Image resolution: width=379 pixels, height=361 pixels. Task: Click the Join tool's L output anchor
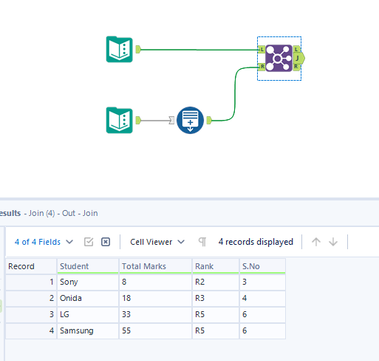click(297, 49)
